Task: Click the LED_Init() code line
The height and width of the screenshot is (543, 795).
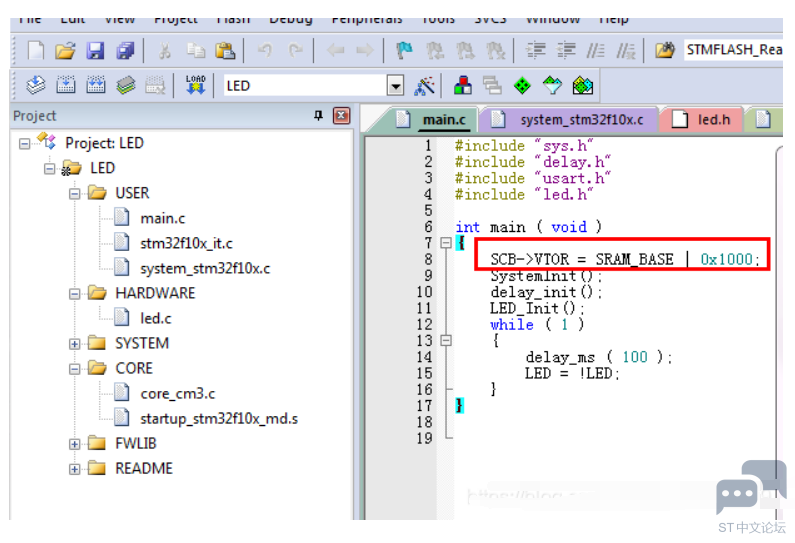Action: tap(536, 308)
